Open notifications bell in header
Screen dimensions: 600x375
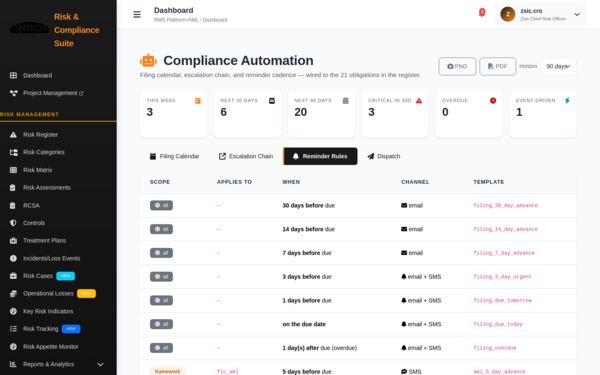pos(482,13)
